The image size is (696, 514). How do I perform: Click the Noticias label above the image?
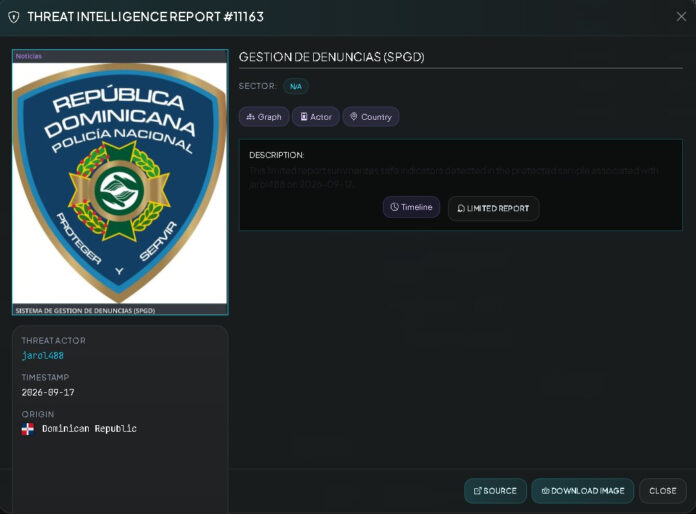[x=29, y=56]
